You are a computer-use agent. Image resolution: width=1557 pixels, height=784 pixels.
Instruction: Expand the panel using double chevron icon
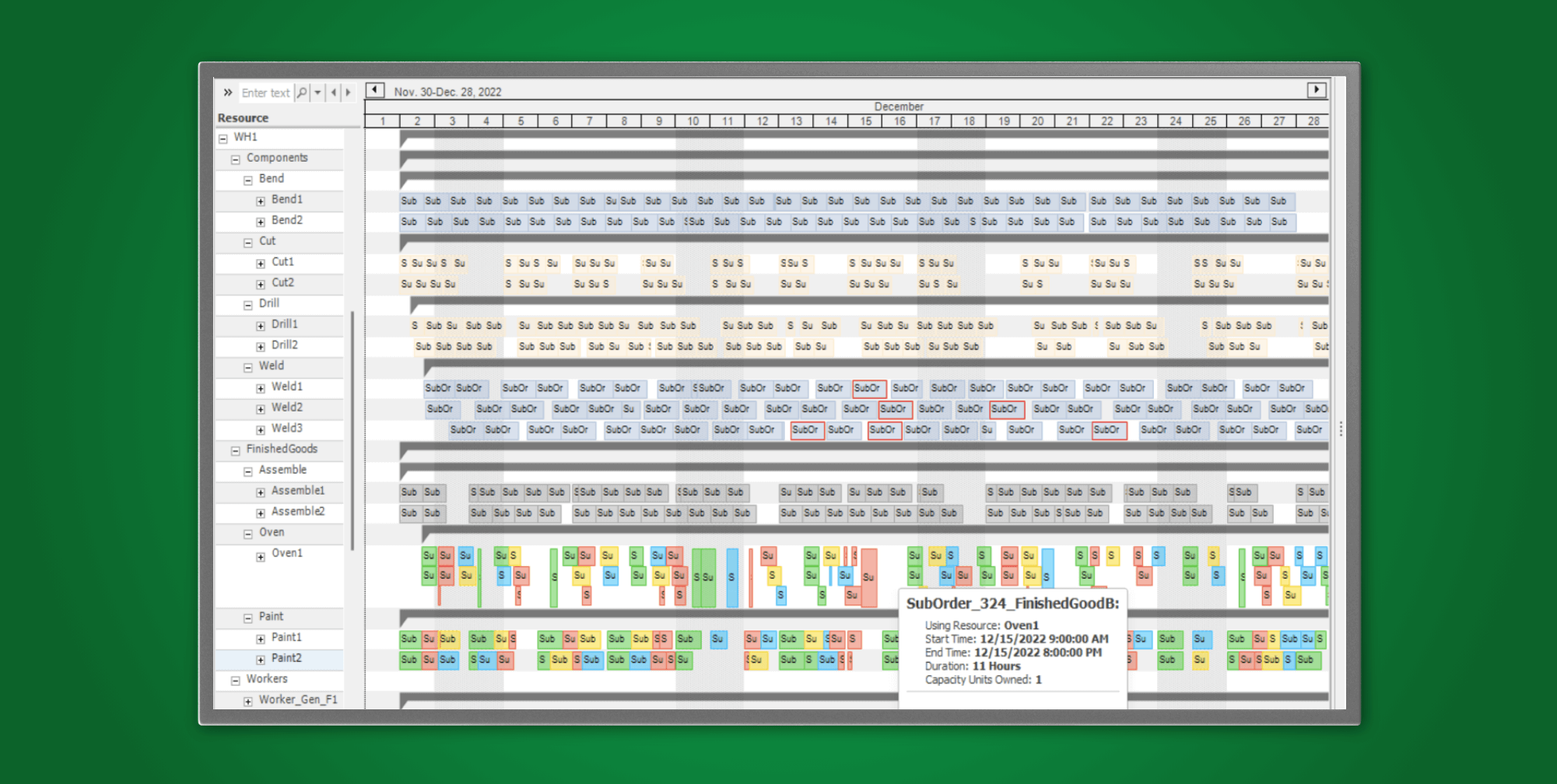point(228,93)
